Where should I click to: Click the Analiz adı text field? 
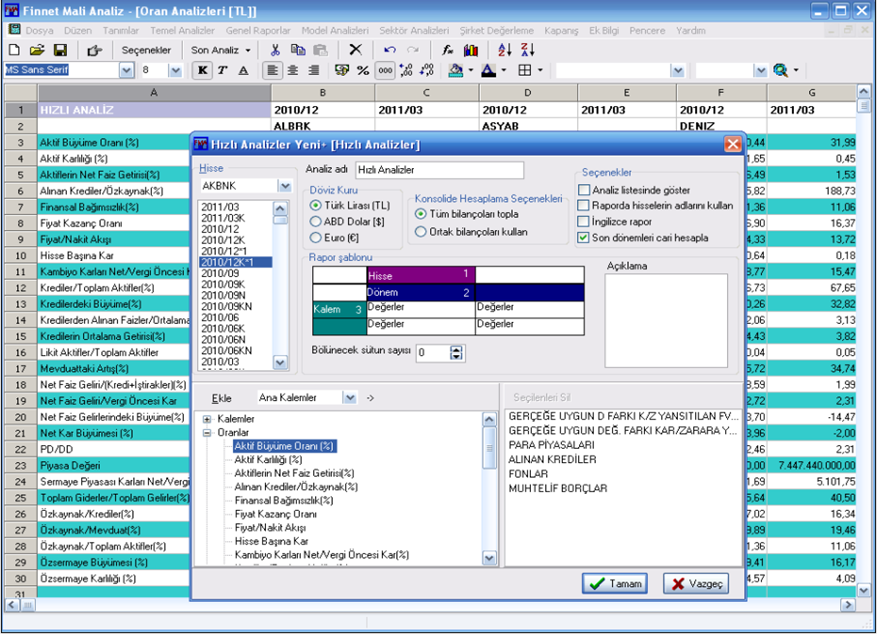[x=440, y=170]
